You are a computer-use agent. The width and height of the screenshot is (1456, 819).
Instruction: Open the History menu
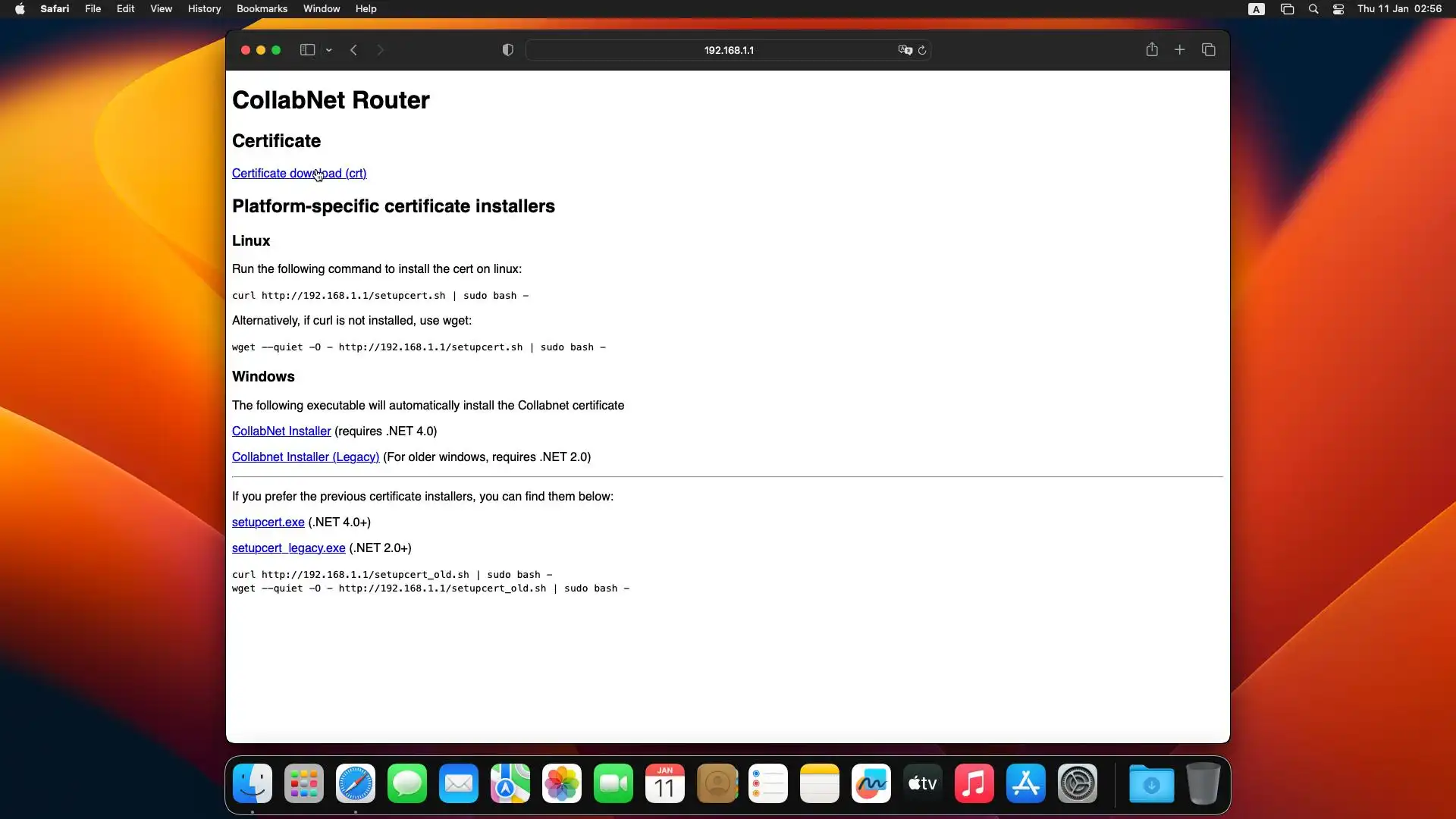pos(204,9)
